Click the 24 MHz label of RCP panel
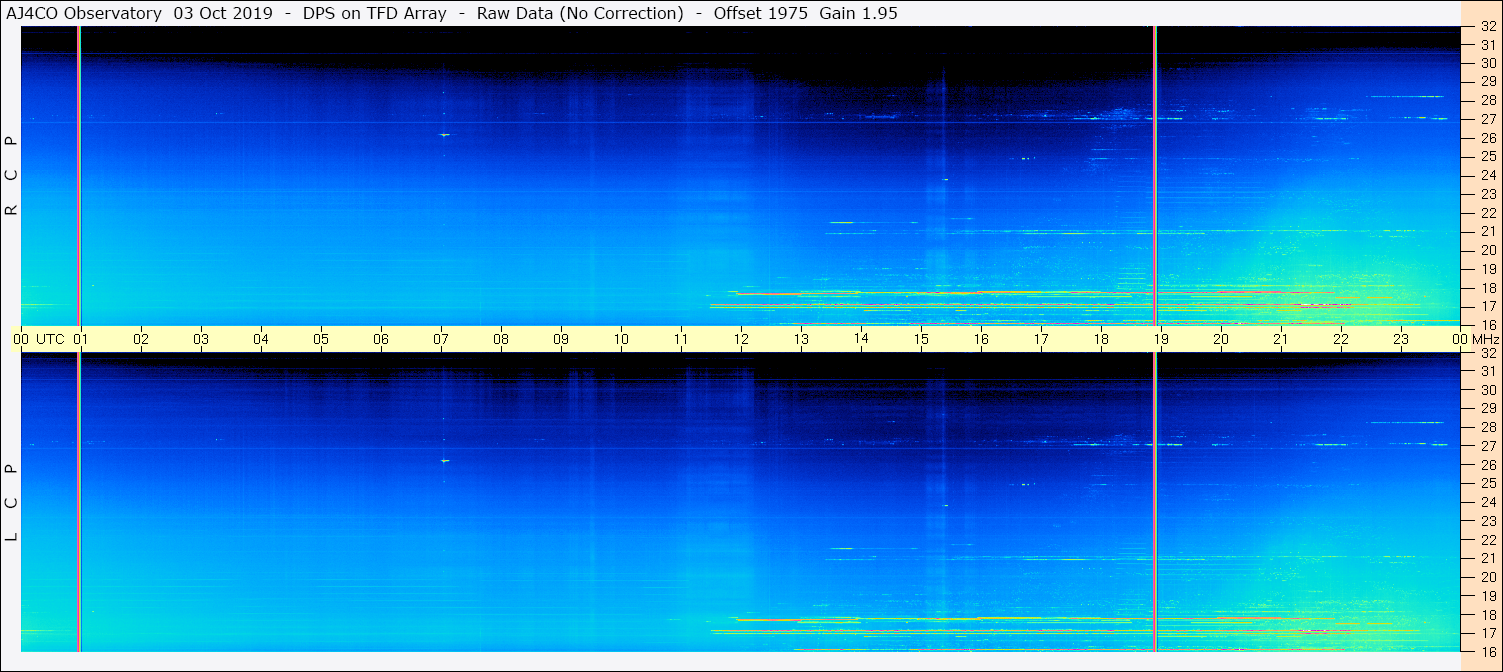 (x=1488, y=175)
